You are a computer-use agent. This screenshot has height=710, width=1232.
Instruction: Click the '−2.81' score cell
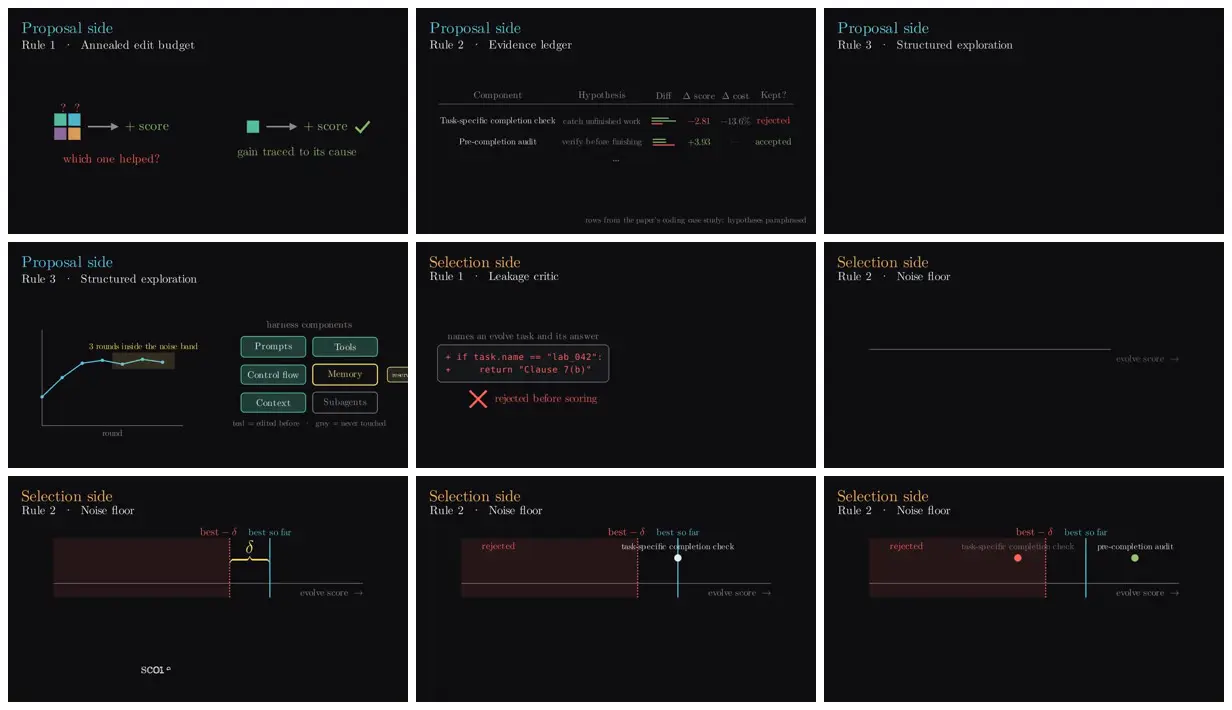(698, 121)
